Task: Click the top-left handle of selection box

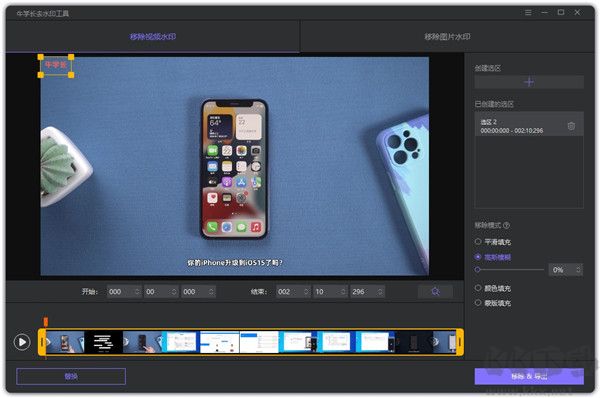Action: click(x=41, y=57)
